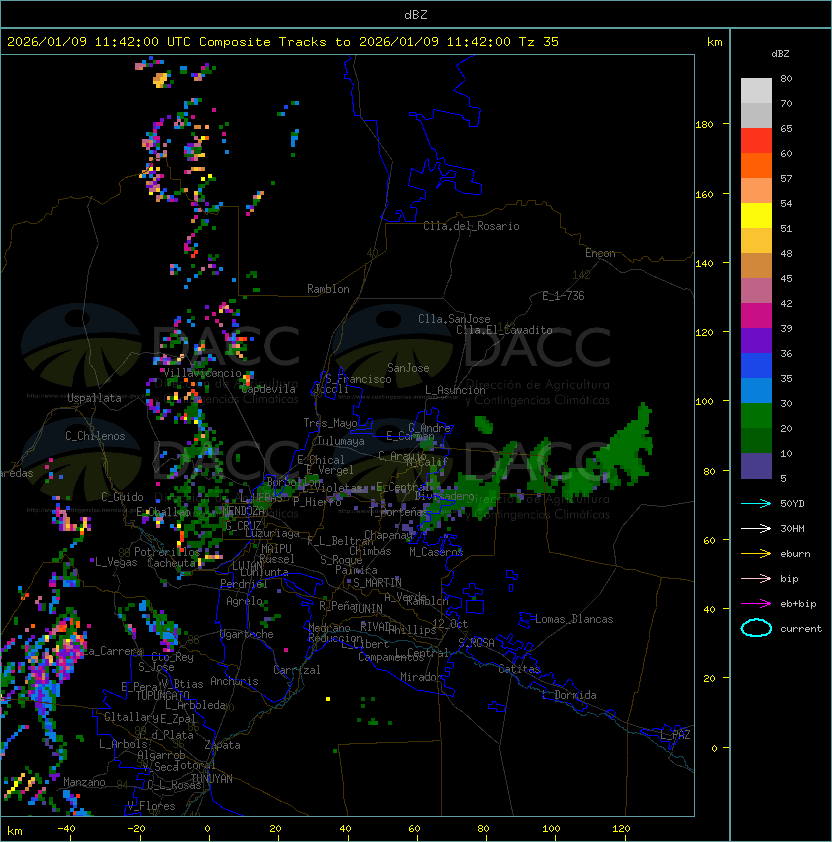Click map label 'MENDOZA'
The image size is (832, 842).
tap(243, 511)
